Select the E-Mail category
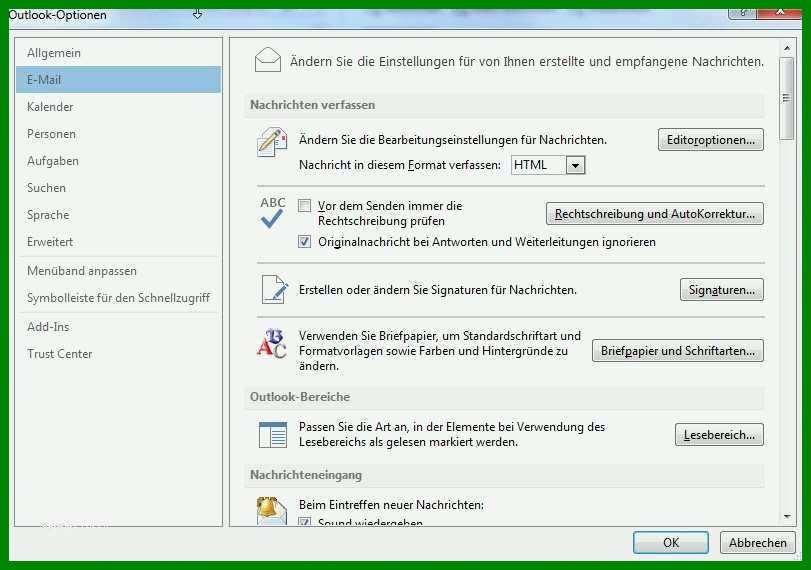This screenshot has width=811, height=570. click(118, 80)
